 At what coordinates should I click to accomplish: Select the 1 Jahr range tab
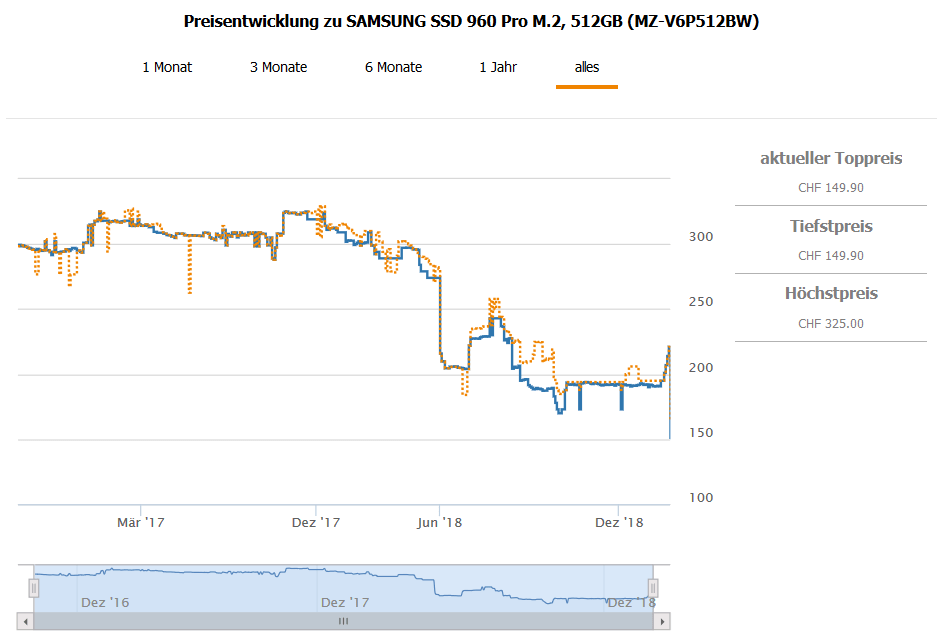pos(498,67)
